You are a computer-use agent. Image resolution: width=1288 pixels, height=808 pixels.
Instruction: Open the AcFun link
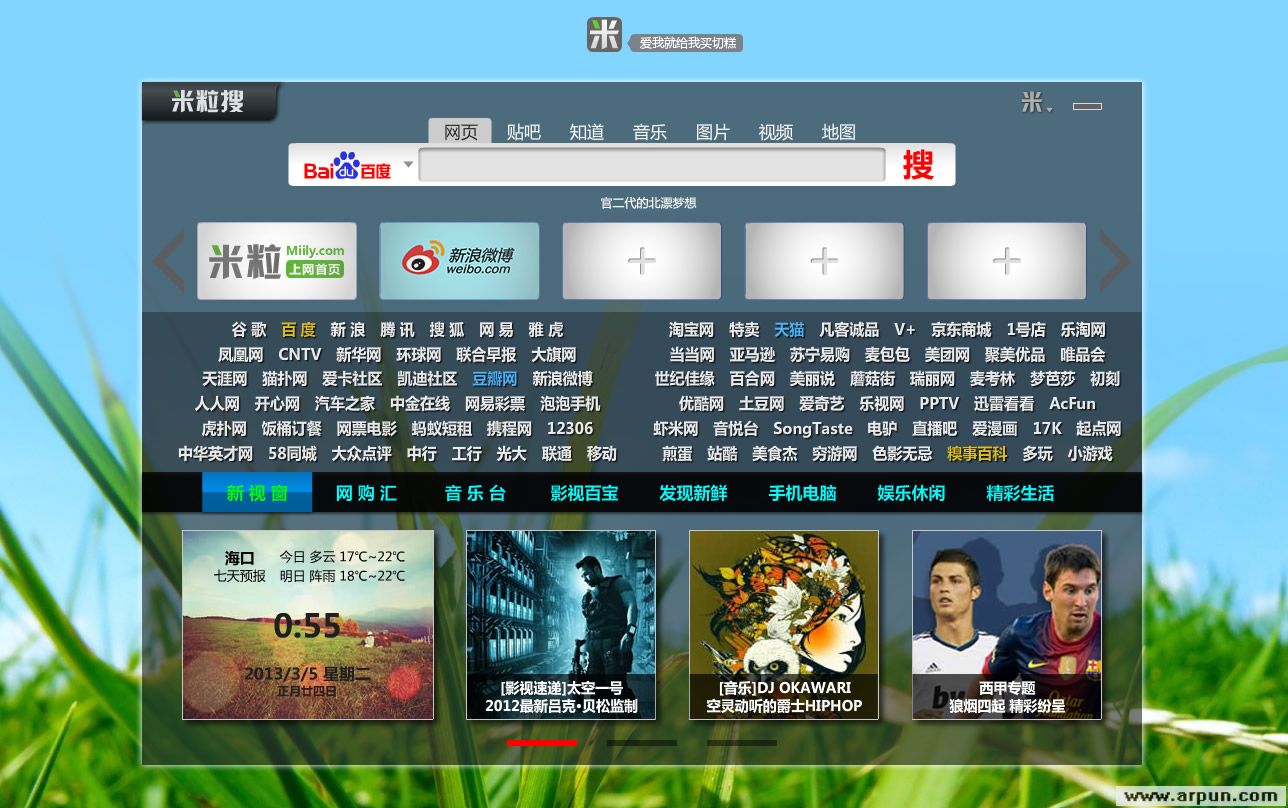point(1072,404)
